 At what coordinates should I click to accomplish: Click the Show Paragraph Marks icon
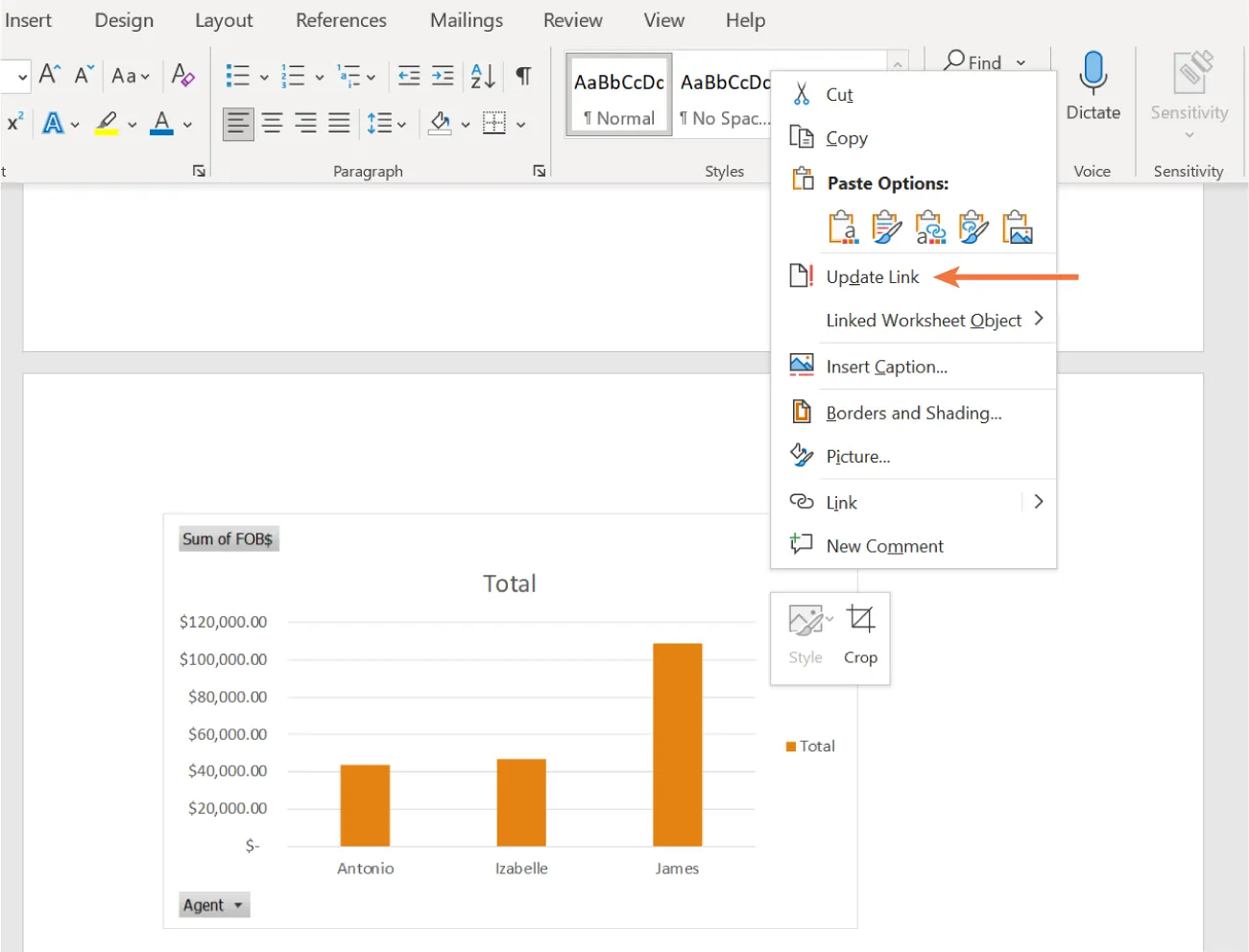523,75
